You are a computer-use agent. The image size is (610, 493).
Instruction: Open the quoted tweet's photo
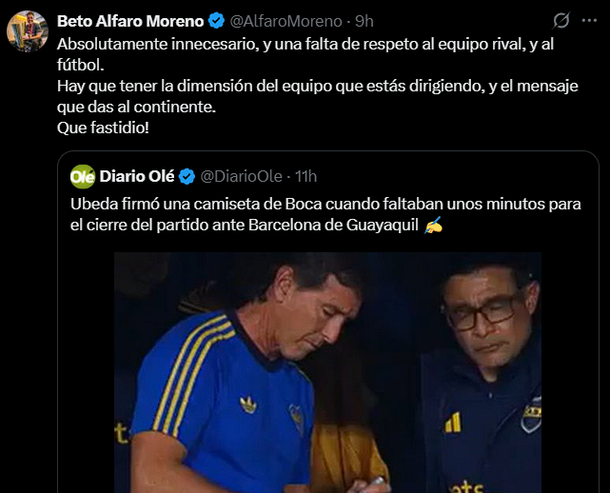pos(328,372)
